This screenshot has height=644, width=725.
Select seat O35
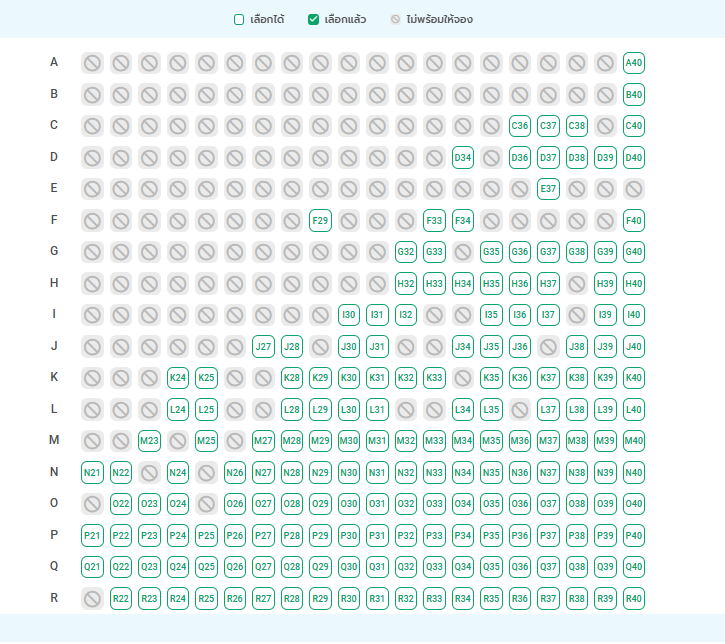click(x=491, y=504)
